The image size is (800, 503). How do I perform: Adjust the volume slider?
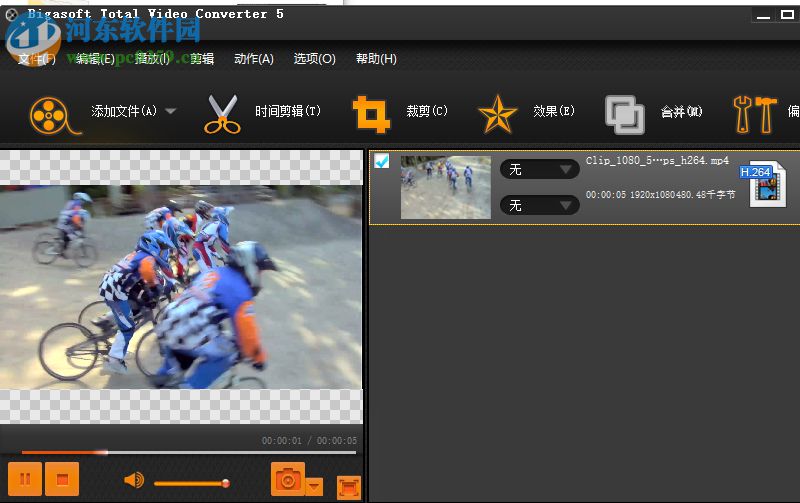191,483
